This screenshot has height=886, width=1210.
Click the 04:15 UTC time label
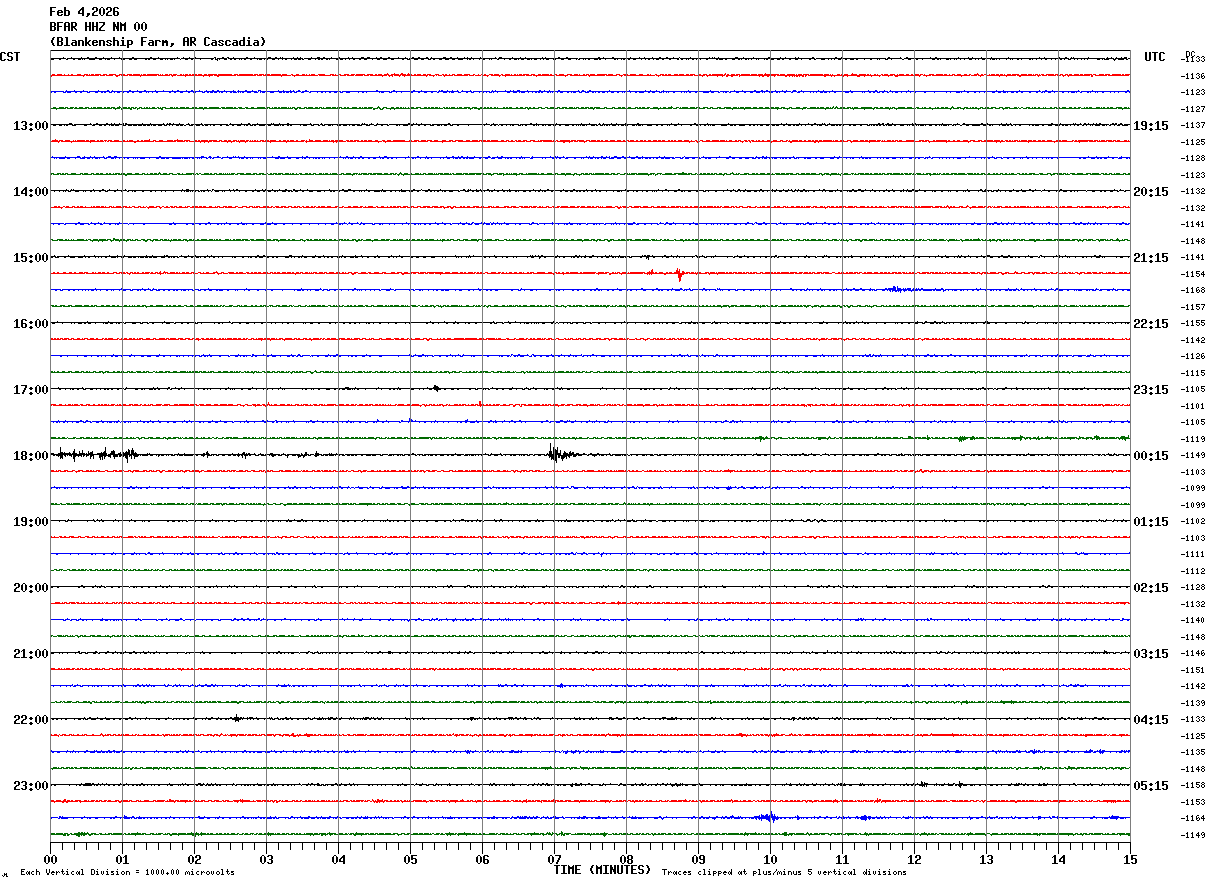pyautogui.click(x=1151, y=719)
